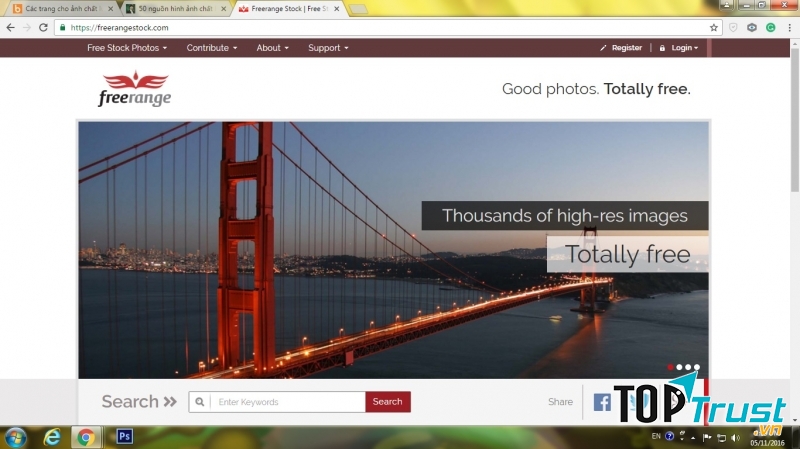Click the Enter Keywords search field
The height and width of the screenshot is (449, 800).
click(288, 402)
